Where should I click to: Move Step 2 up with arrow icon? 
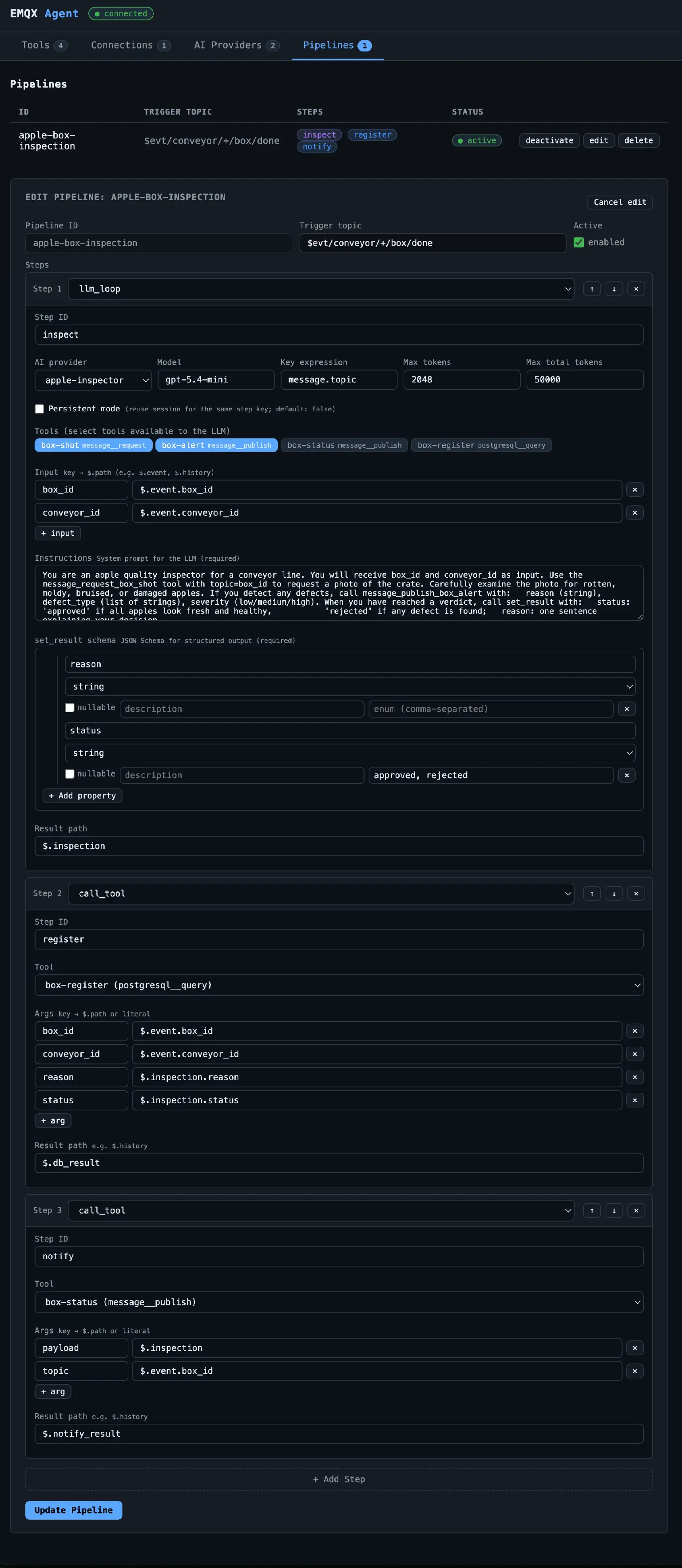pyautogui.click(x=591, y=894)
